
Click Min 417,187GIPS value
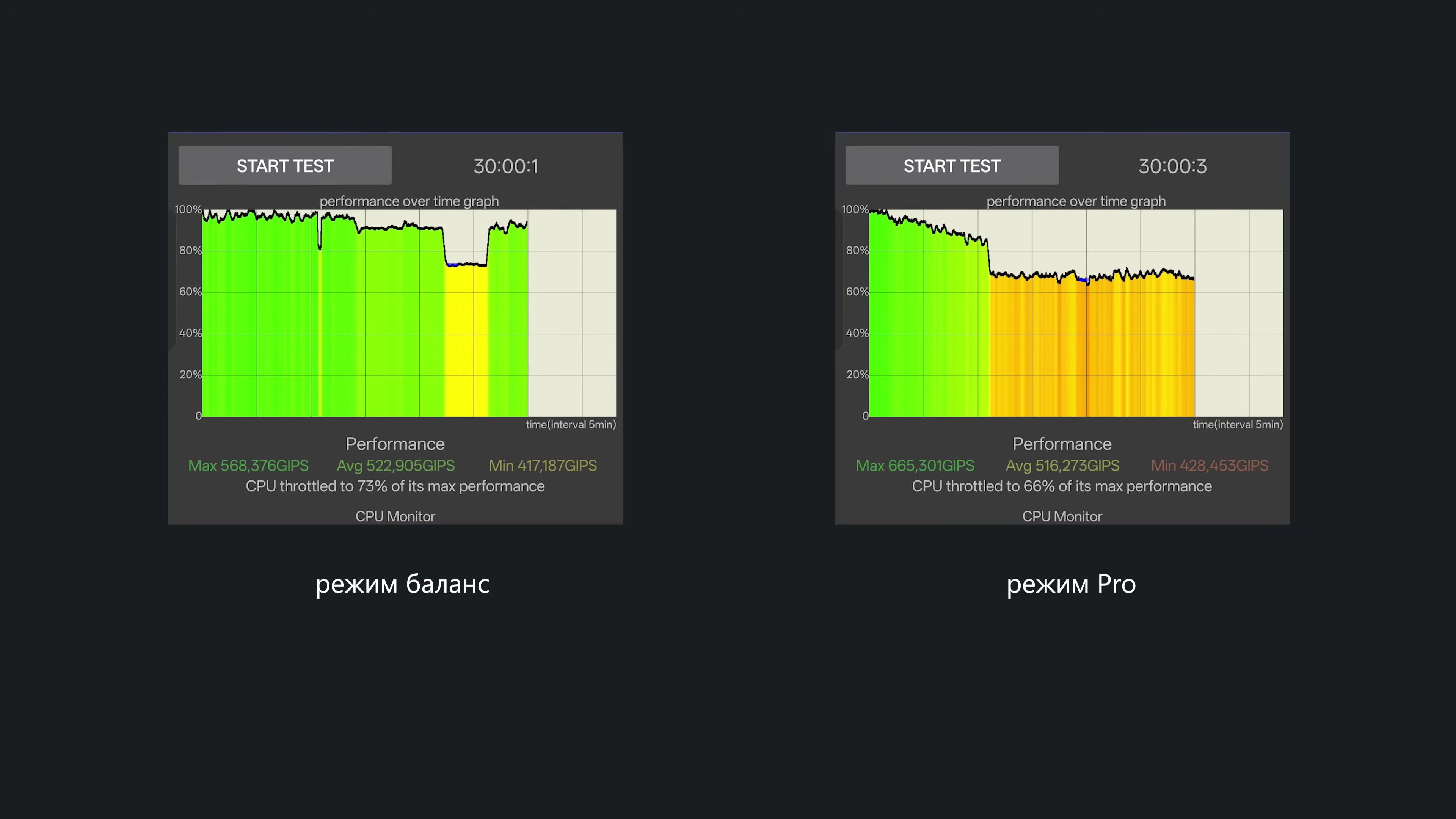coord(543,466)
